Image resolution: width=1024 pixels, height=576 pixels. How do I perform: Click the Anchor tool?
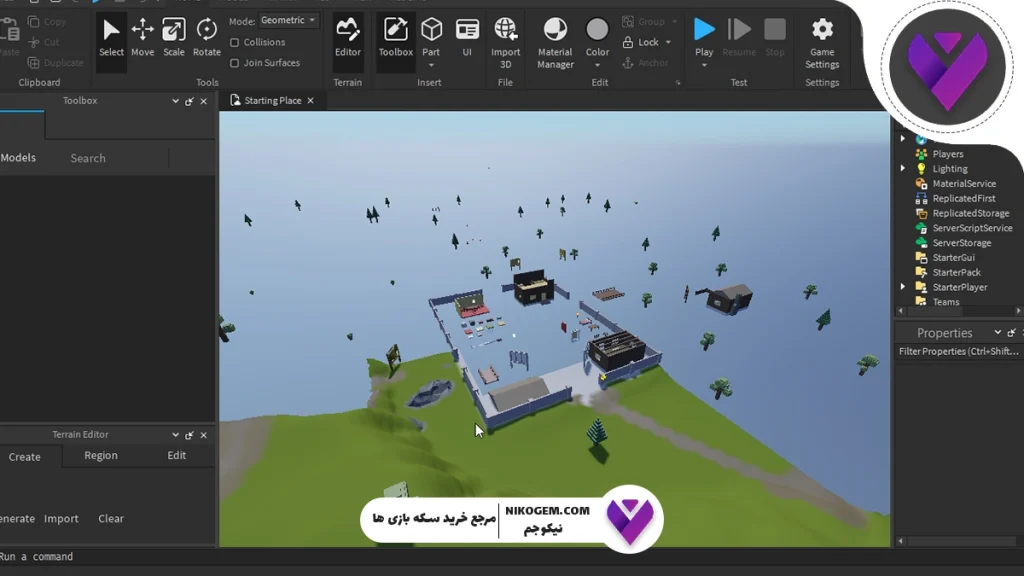pos(645,63)
